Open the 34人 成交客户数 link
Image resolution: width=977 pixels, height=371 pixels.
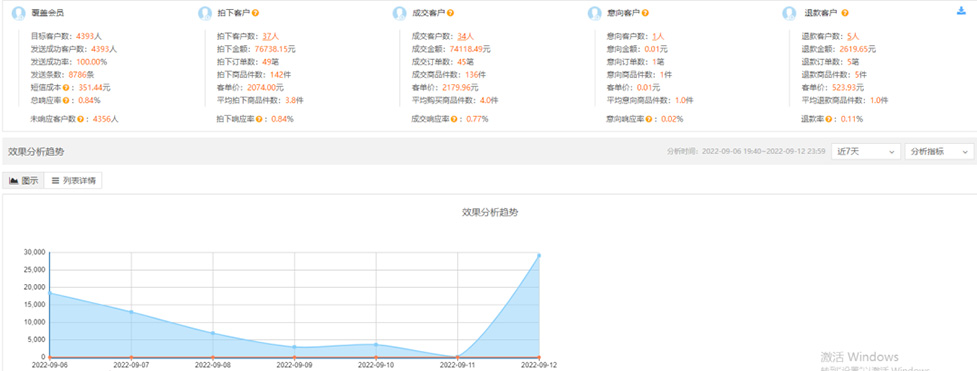(465, 36)
